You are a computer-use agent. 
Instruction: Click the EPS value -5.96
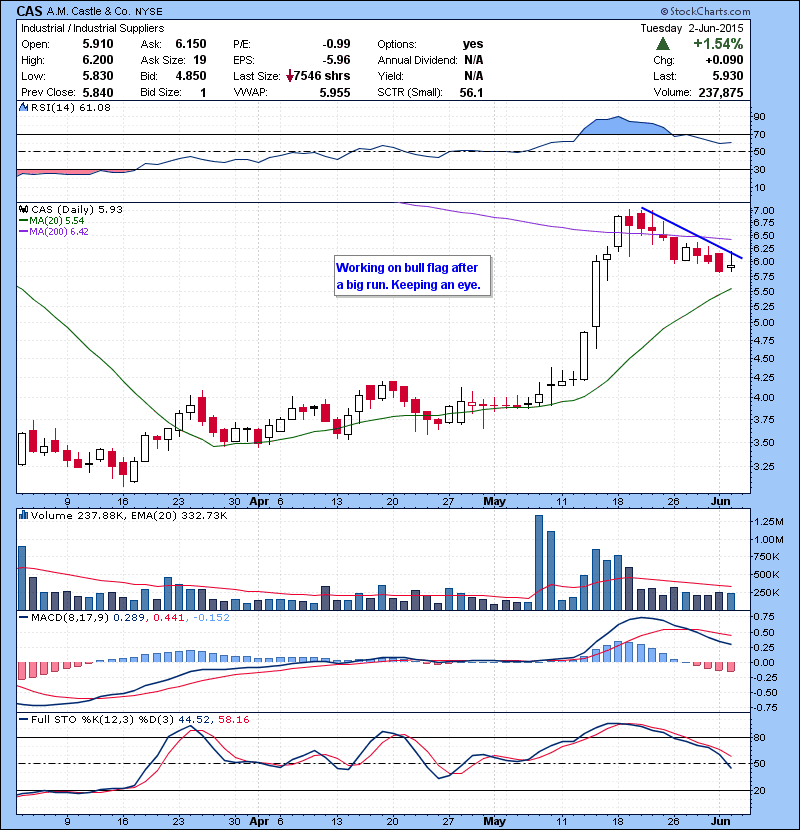pos(337,60)
